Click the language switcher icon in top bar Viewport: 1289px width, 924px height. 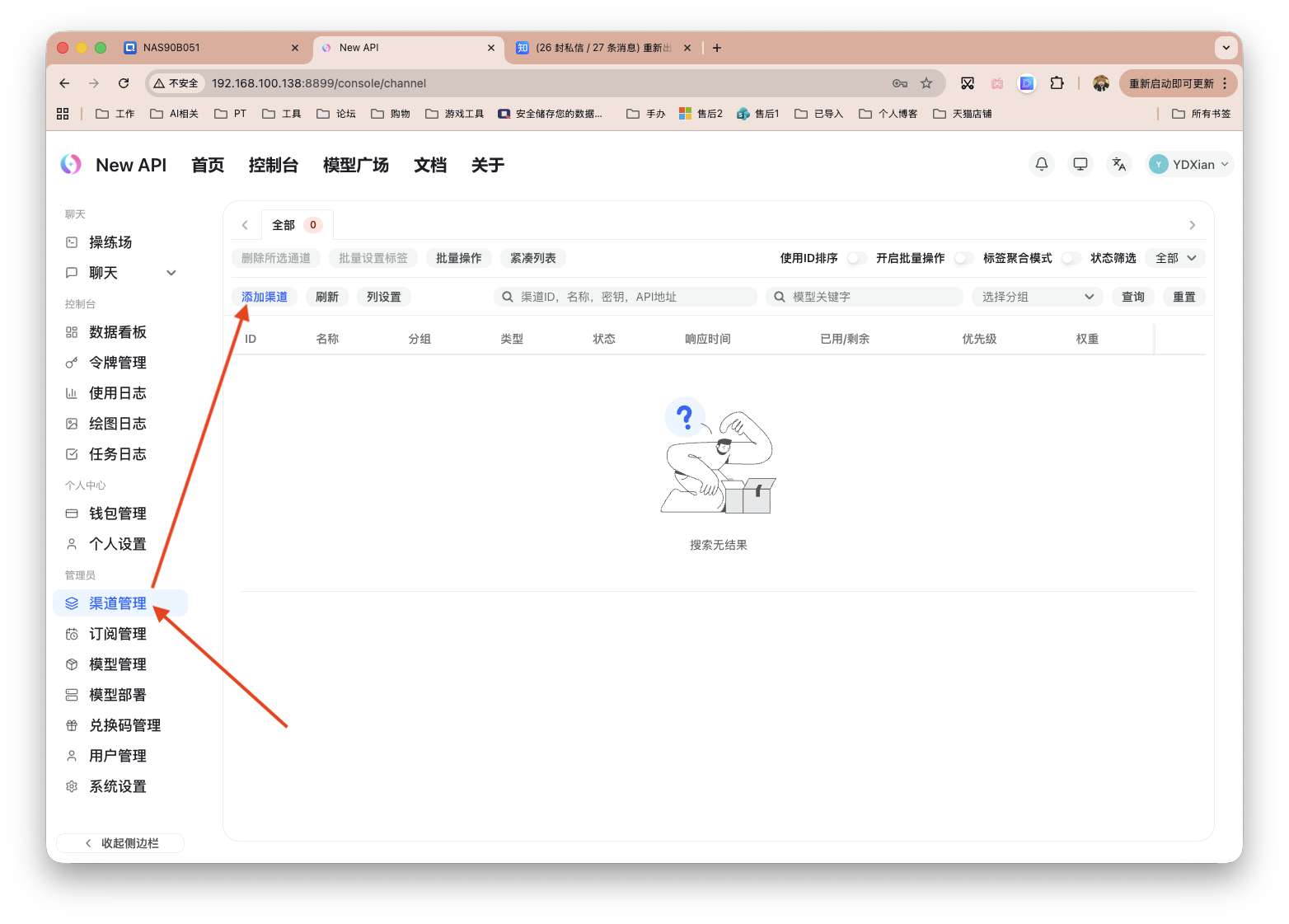click(x=1118, y=164)
